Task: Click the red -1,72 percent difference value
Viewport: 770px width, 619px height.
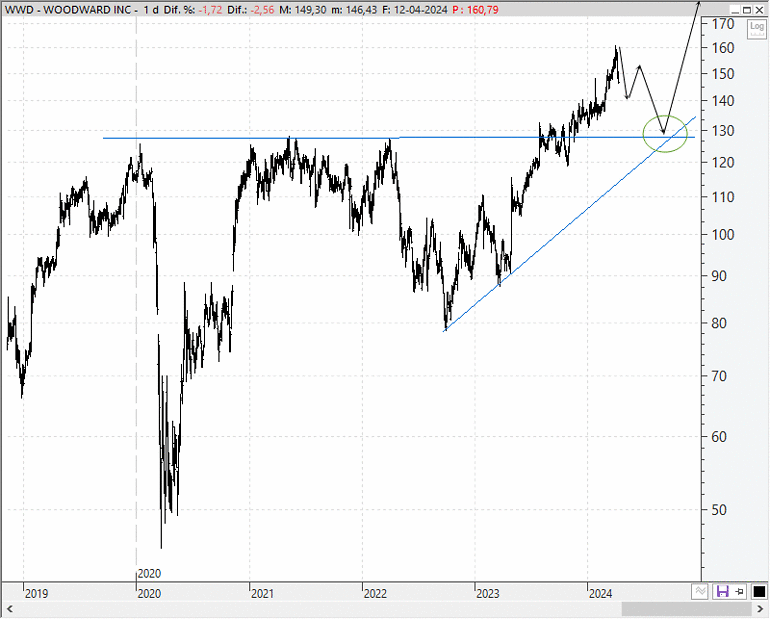Action: (x=210, y=10)
